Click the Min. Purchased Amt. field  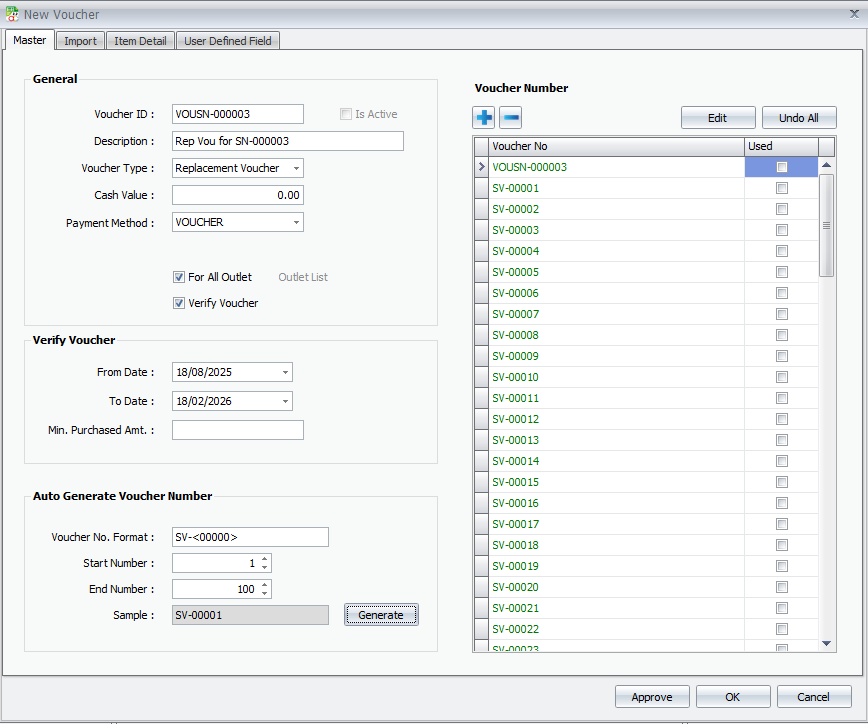point(238,430)
